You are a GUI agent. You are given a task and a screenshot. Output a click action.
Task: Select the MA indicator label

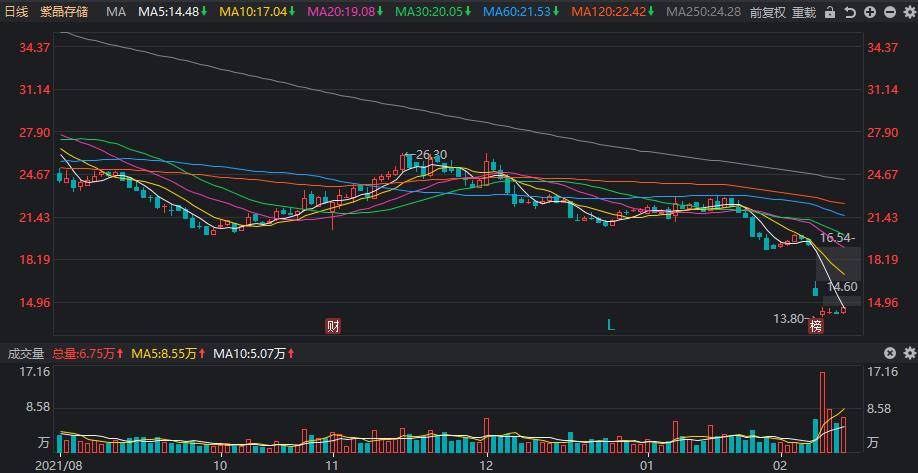(116, 12)
